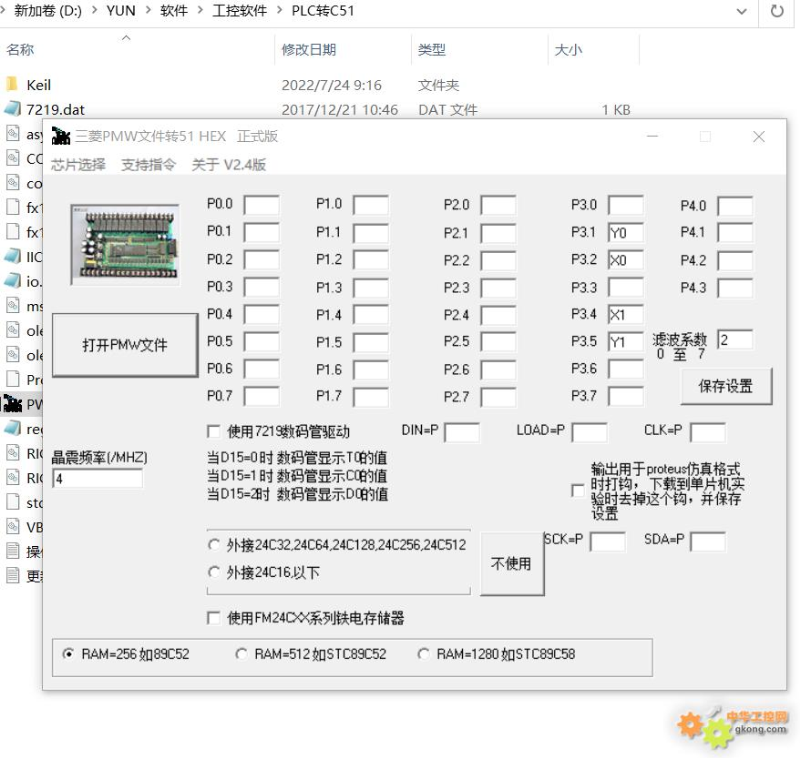Viewport: 800px width, 758px height.
Task: Expand the address bar history dropdown
Action: point(741,12)
